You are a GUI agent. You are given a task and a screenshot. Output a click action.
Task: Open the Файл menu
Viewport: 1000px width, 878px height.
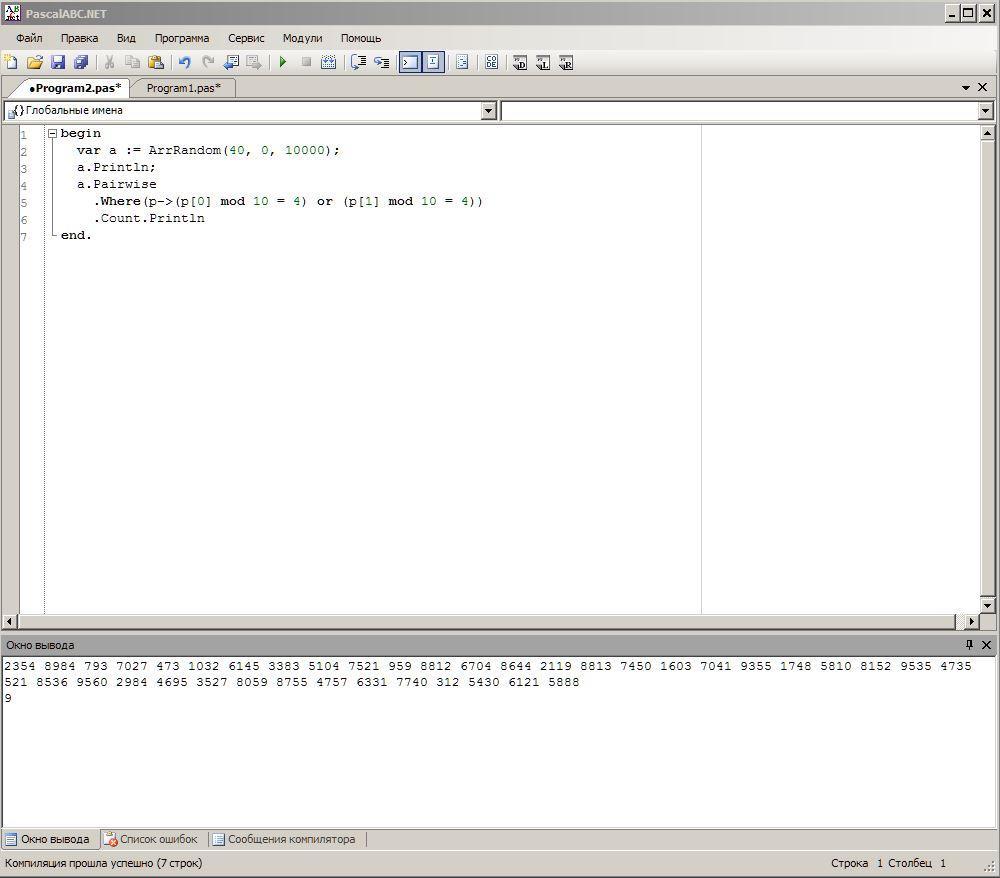(x=29, y=38)
